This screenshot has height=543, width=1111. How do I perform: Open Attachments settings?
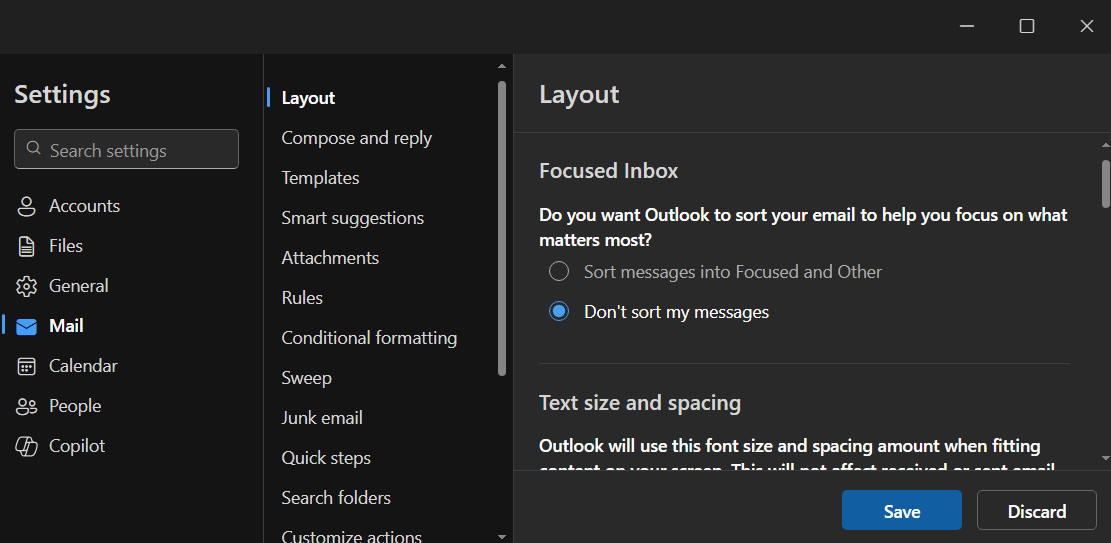point(330,258)
